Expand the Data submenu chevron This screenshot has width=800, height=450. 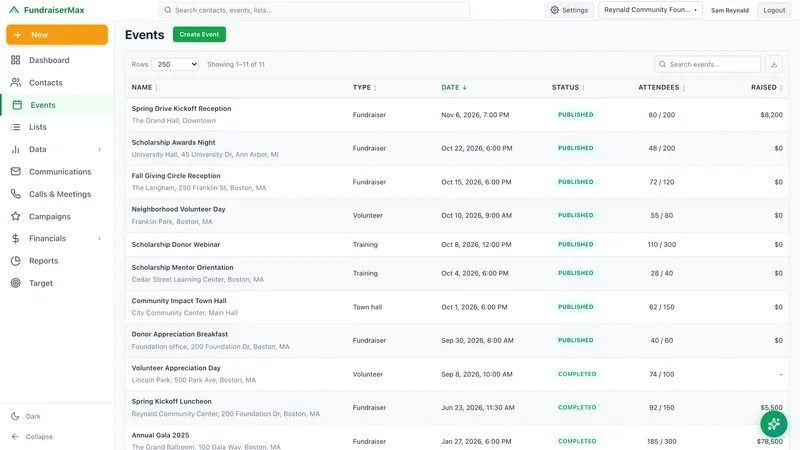[x=99, y=149]
